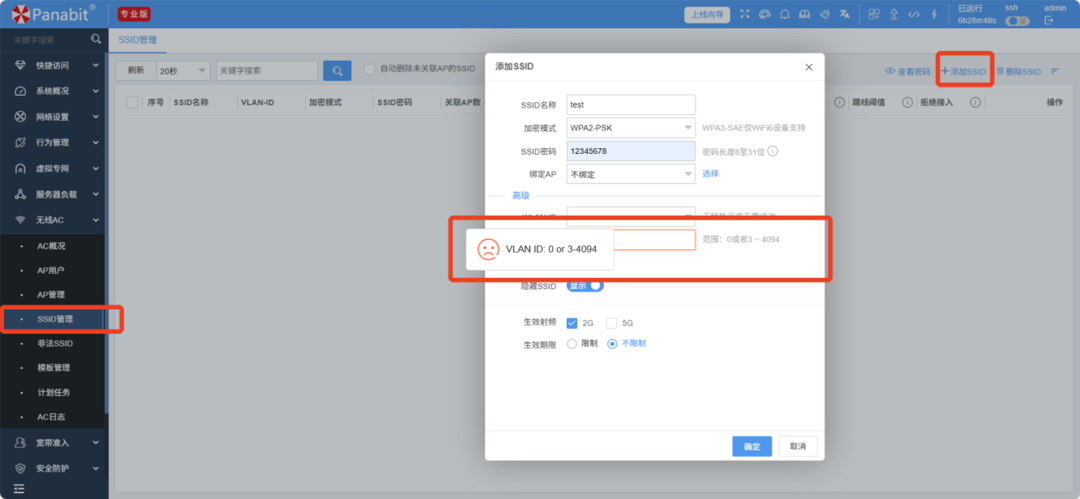Select the 不限制 radio option

click(x=612, y=343)
